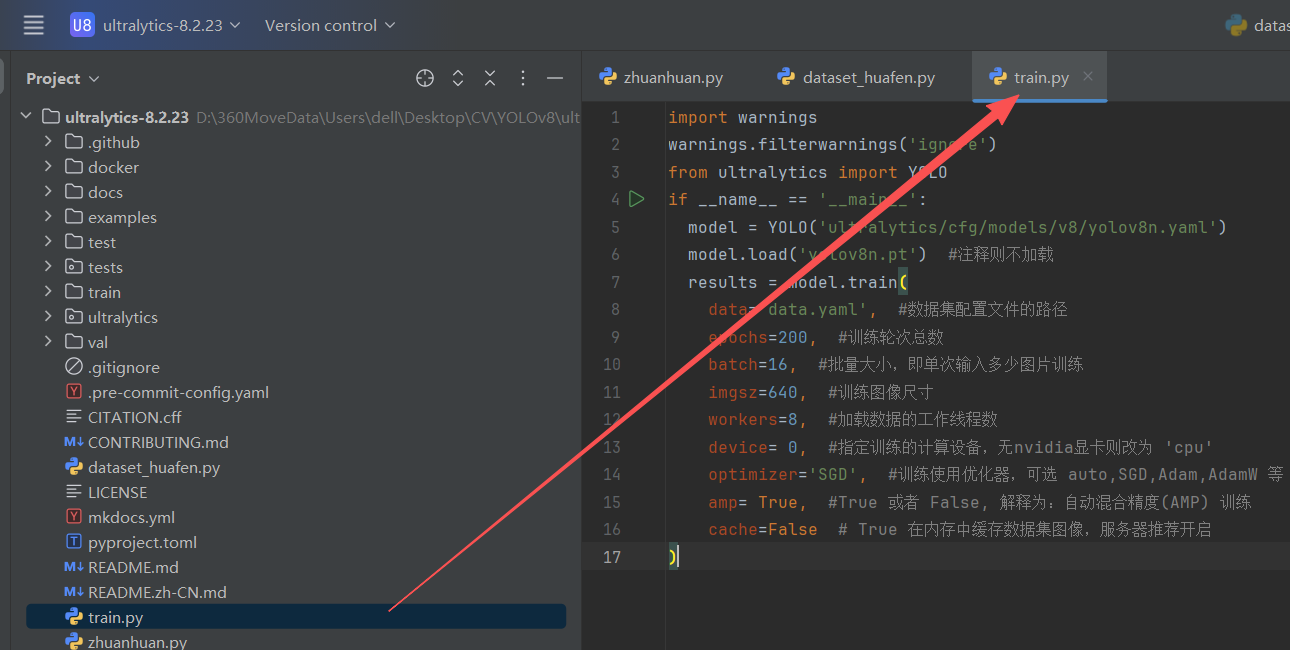Click 'workers=8' in the code
Viewport: 1290px width, 650px height.
753,420
